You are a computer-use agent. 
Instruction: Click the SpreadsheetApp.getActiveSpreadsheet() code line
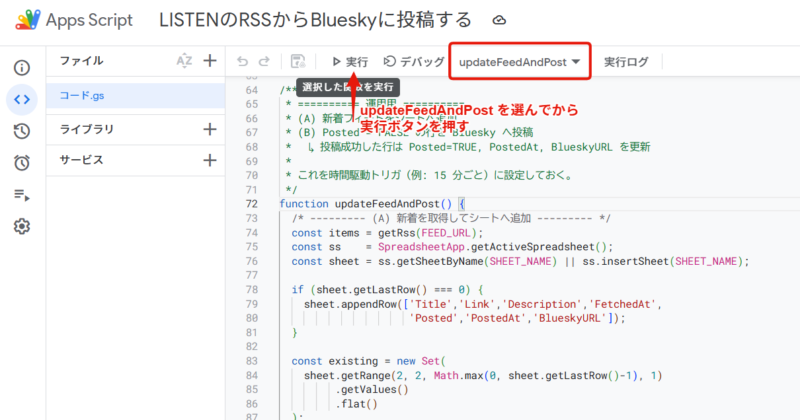tap(453, 247)
